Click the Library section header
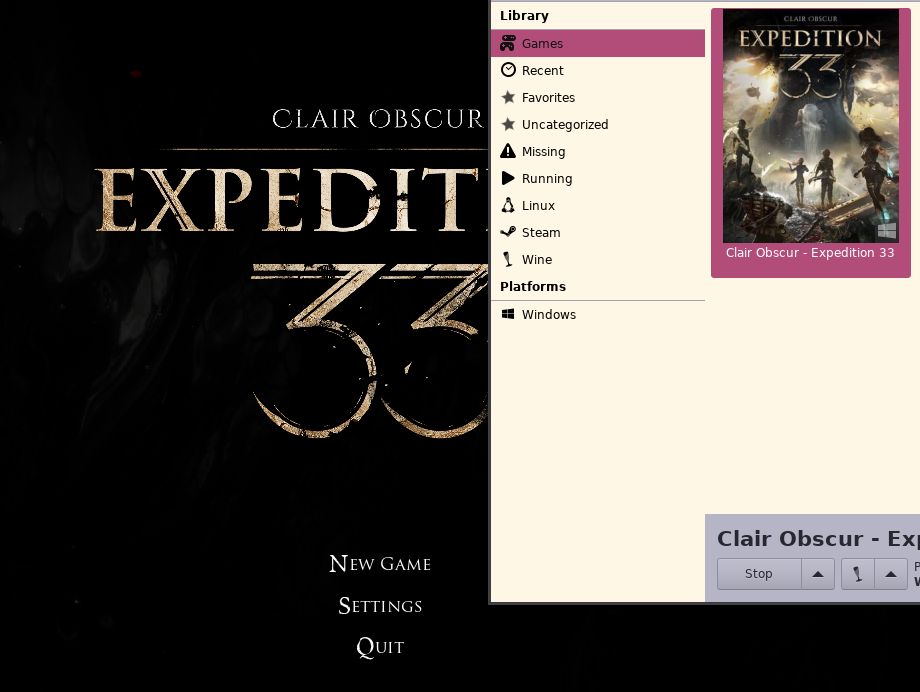The image size is (920, 692). (x=524, y=16)
